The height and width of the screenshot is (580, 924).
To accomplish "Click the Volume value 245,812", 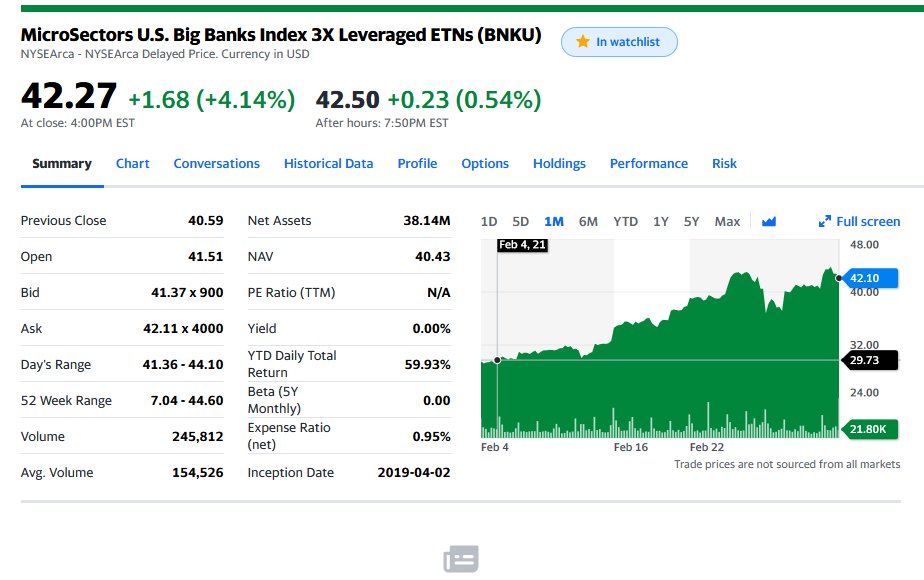I will (x=197, y=436).
